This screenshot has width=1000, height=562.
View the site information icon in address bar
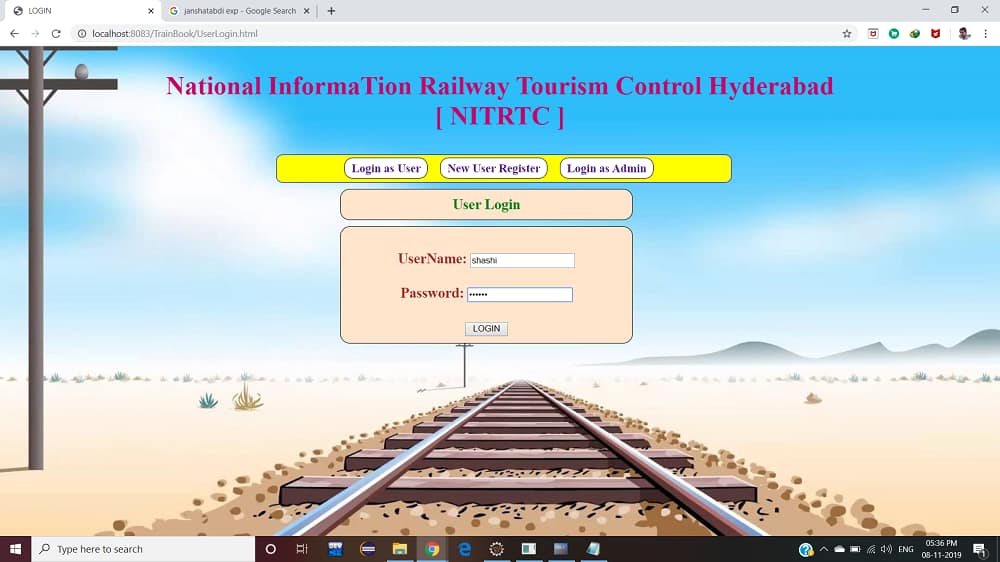pos(82,33)
